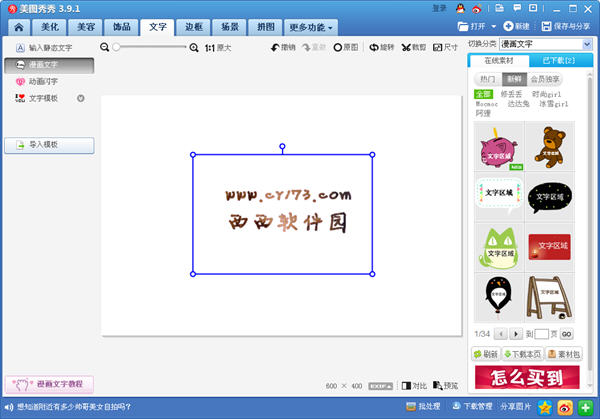Rotate the image (旋转)
The height and width of the screenshot is (419, 600).
click(382, 47)
